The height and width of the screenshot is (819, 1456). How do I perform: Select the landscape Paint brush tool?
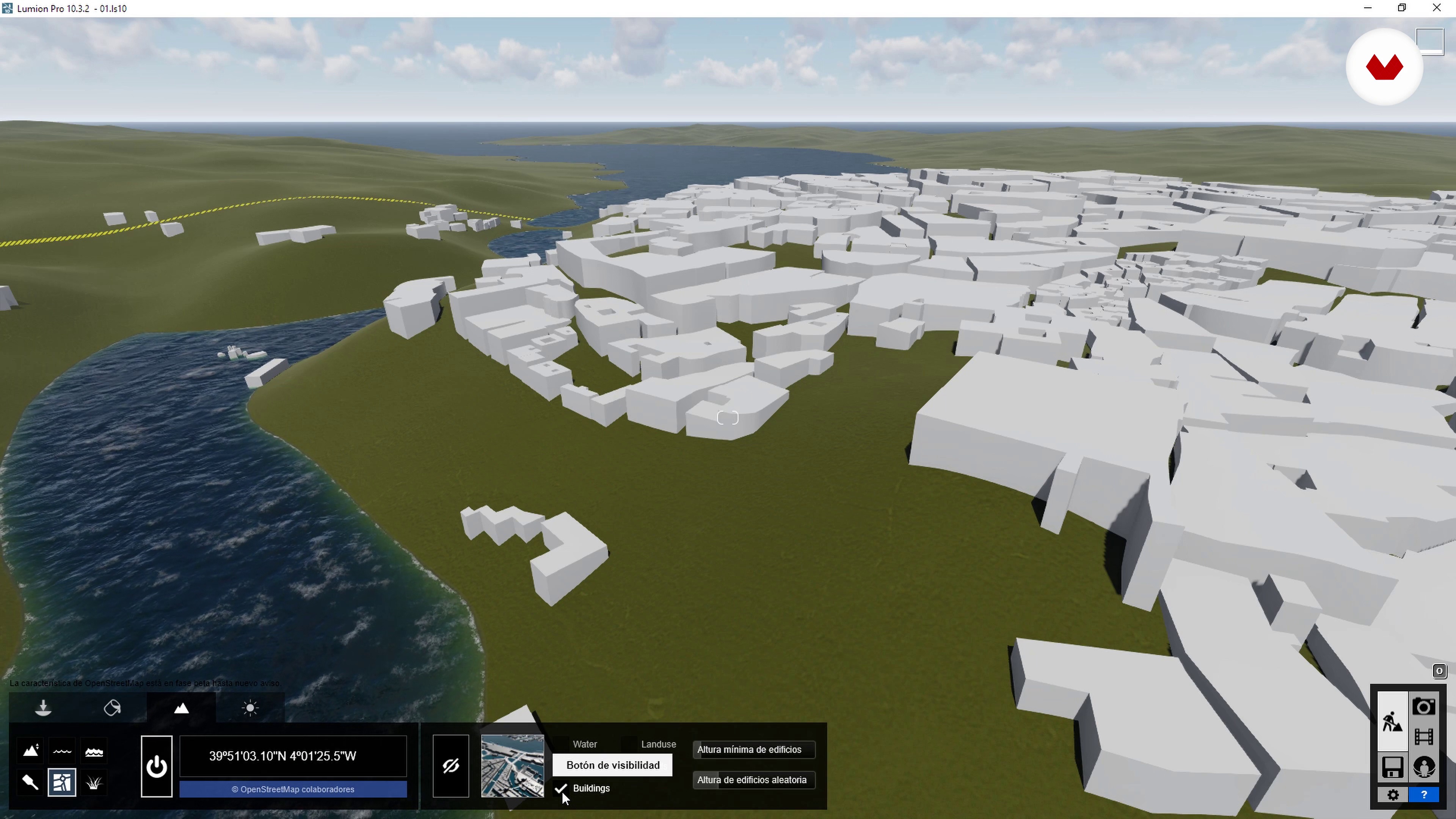click(x=30, y=783)
